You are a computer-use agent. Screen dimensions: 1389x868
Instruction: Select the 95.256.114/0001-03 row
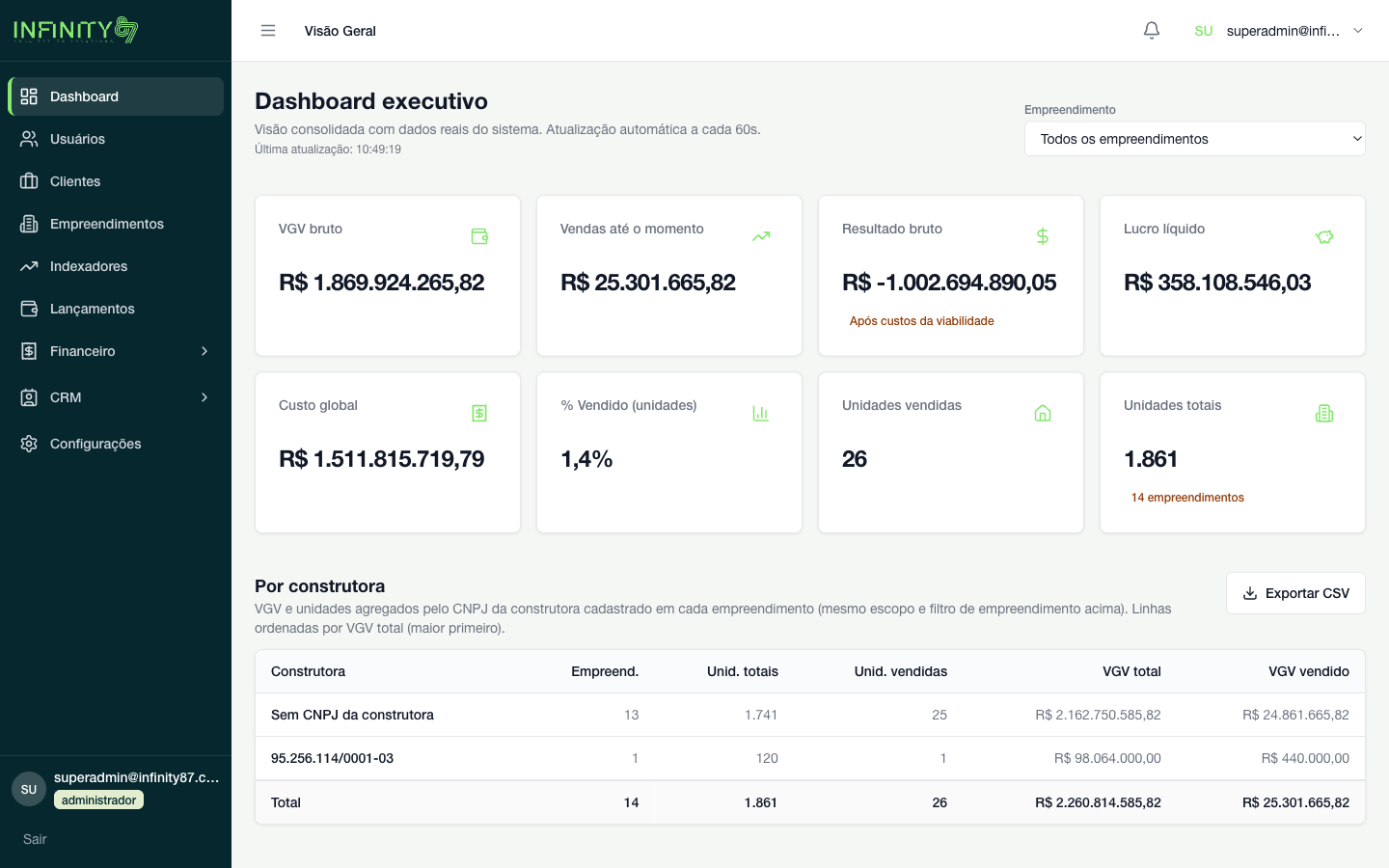(810, 758)
